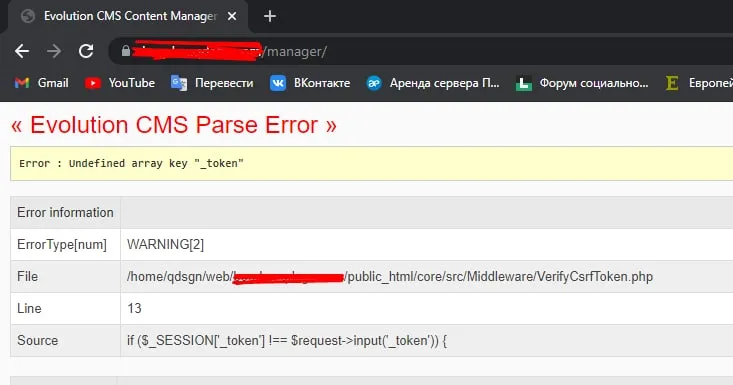Click the Evolution CMS Parse Error heading
The image size is (733, 385).
coord(173,125)
